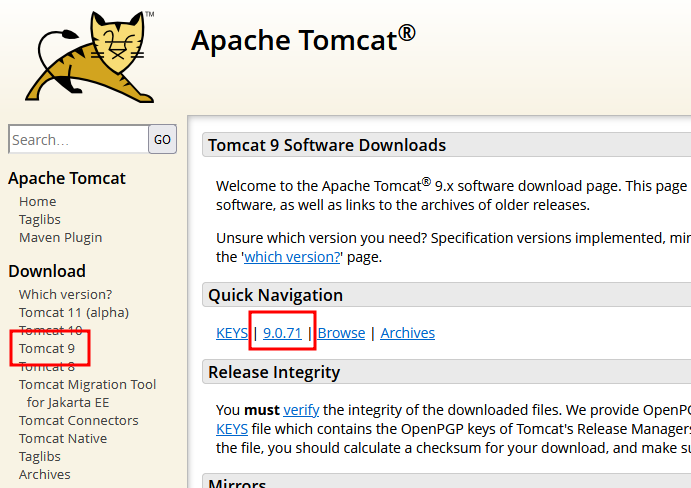Follow the verify link under Release Integrity

click(x=301, y=410)
